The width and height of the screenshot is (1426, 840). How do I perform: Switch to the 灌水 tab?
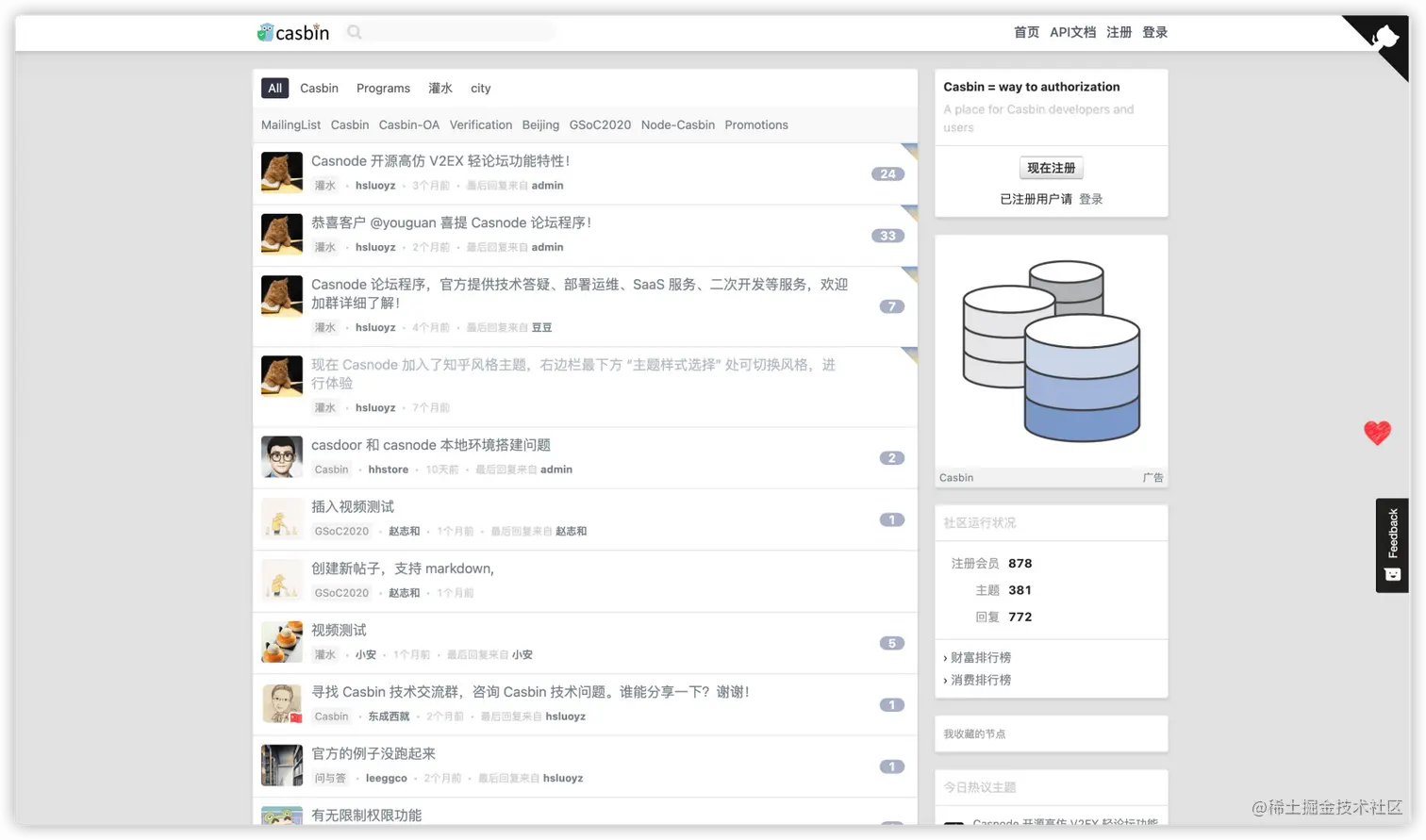pos(440,88)
